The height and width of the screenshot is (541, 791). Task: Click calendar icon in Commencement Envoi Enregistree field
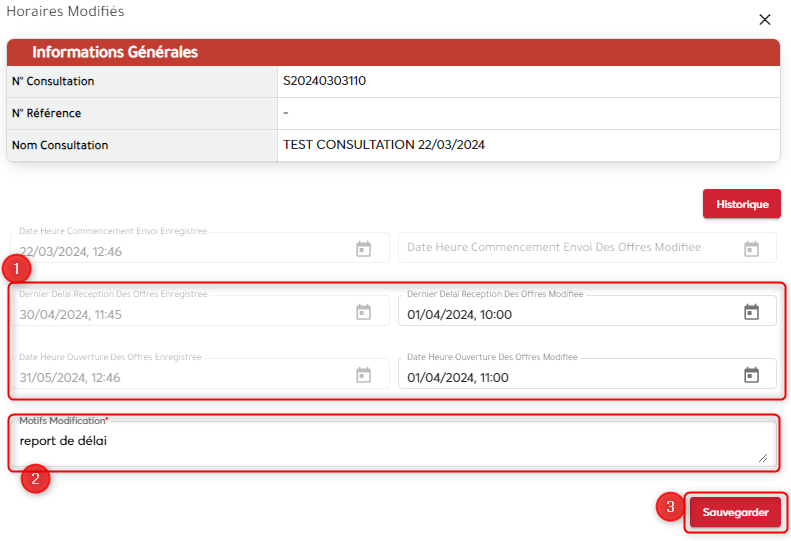coord(364,249)
